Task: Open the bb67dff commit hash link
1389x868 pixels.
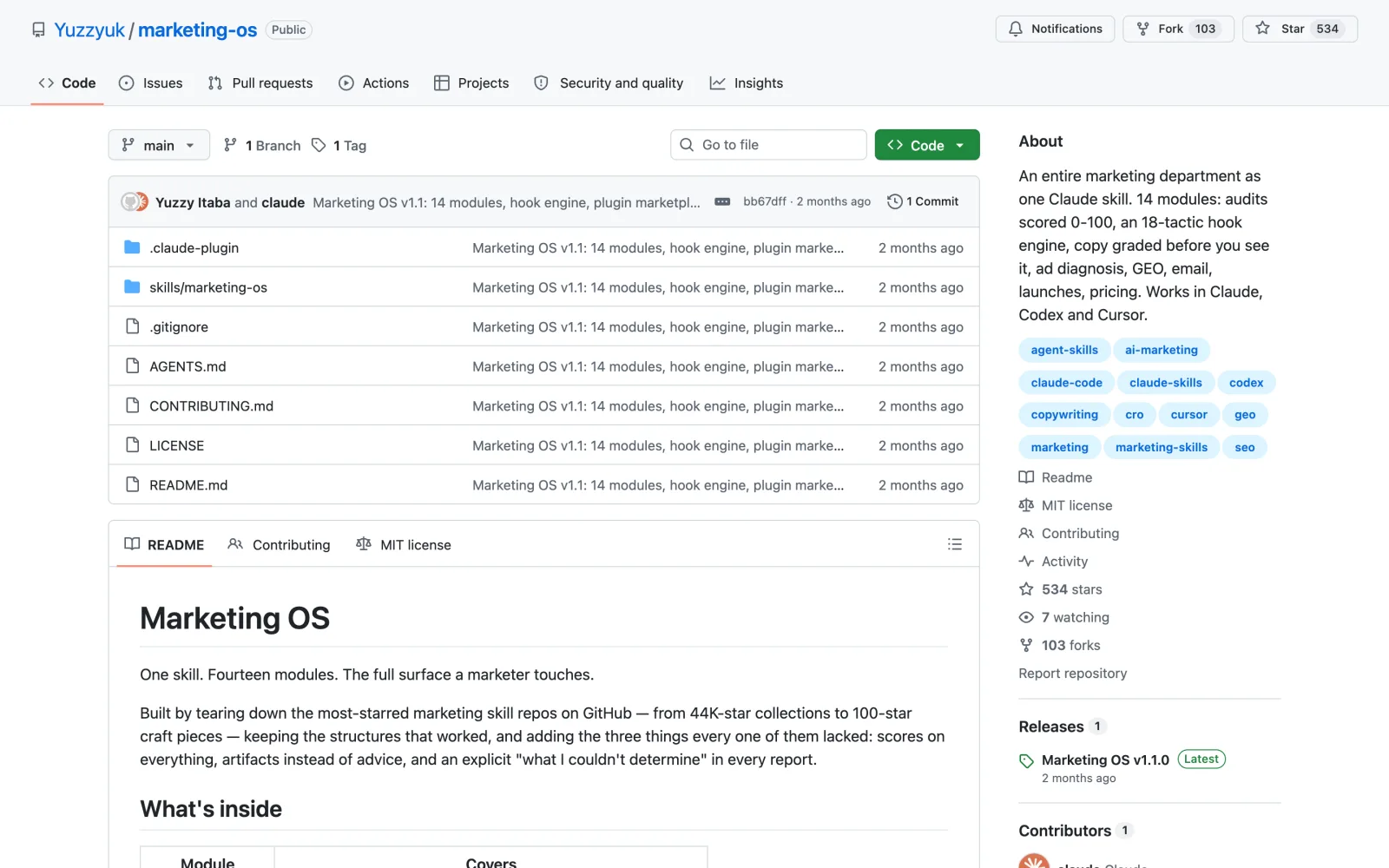Action: pos(765,201)
